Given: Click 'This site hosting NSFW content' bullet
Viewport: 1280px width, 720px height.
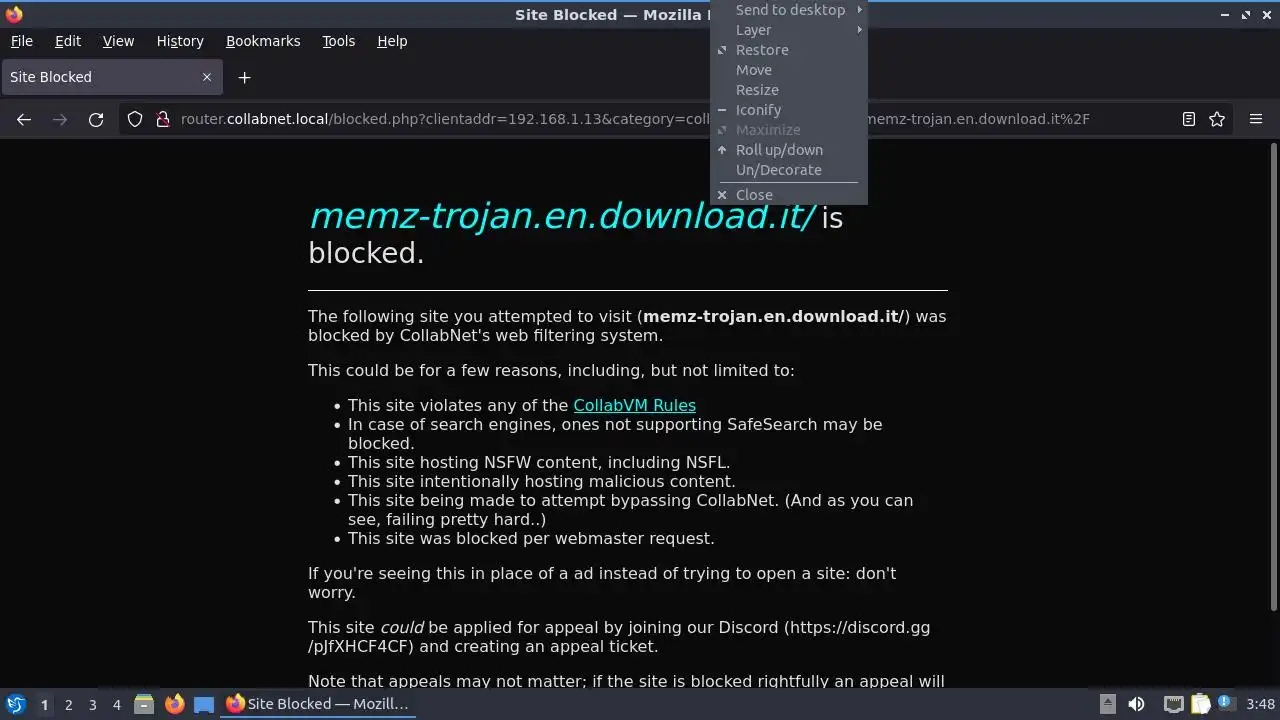Looking at the screenshot, I should point(539,462).
